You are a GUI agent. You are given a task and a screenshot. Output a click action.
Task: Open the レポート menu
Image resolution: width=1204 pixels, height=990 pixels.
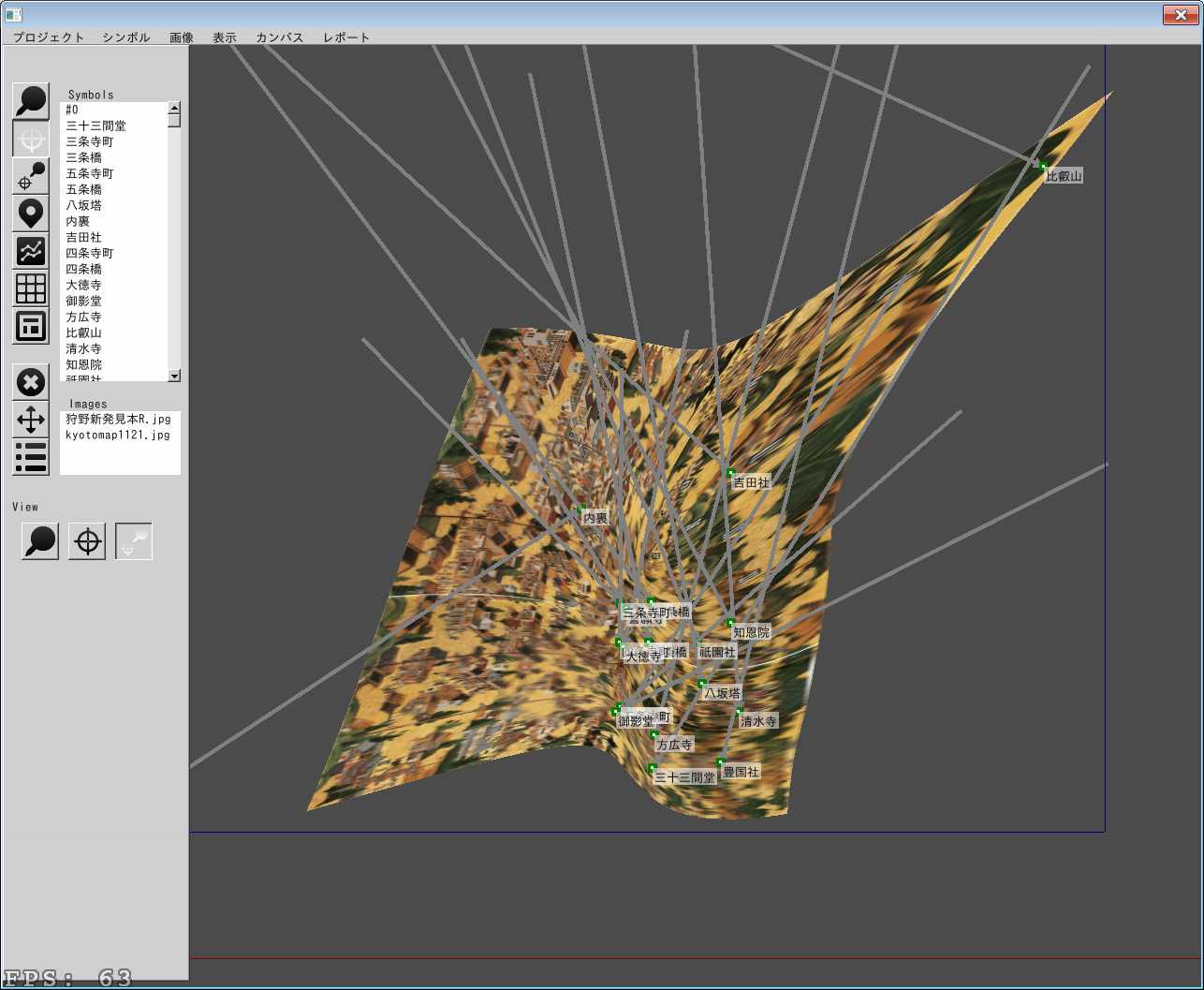tap(346, 37)
